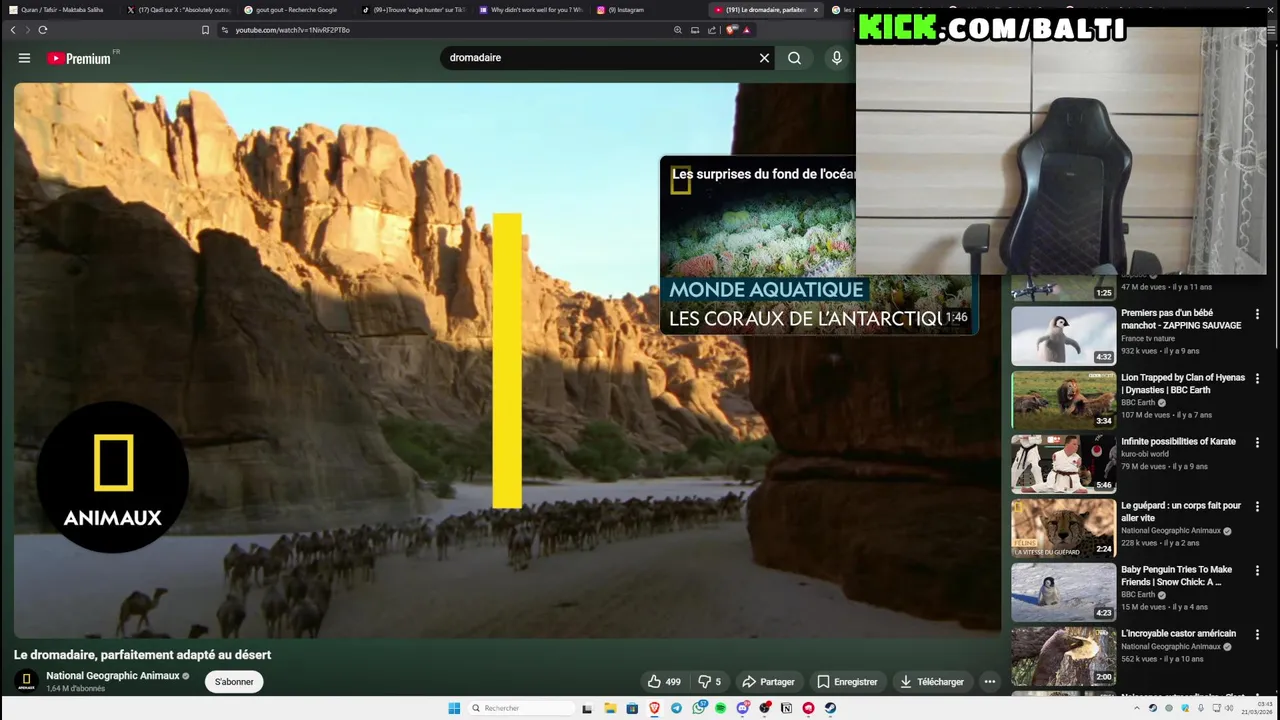Open Notion from taskbar
The width and height of the screenshot is (1280, 720).
(786, 708)
